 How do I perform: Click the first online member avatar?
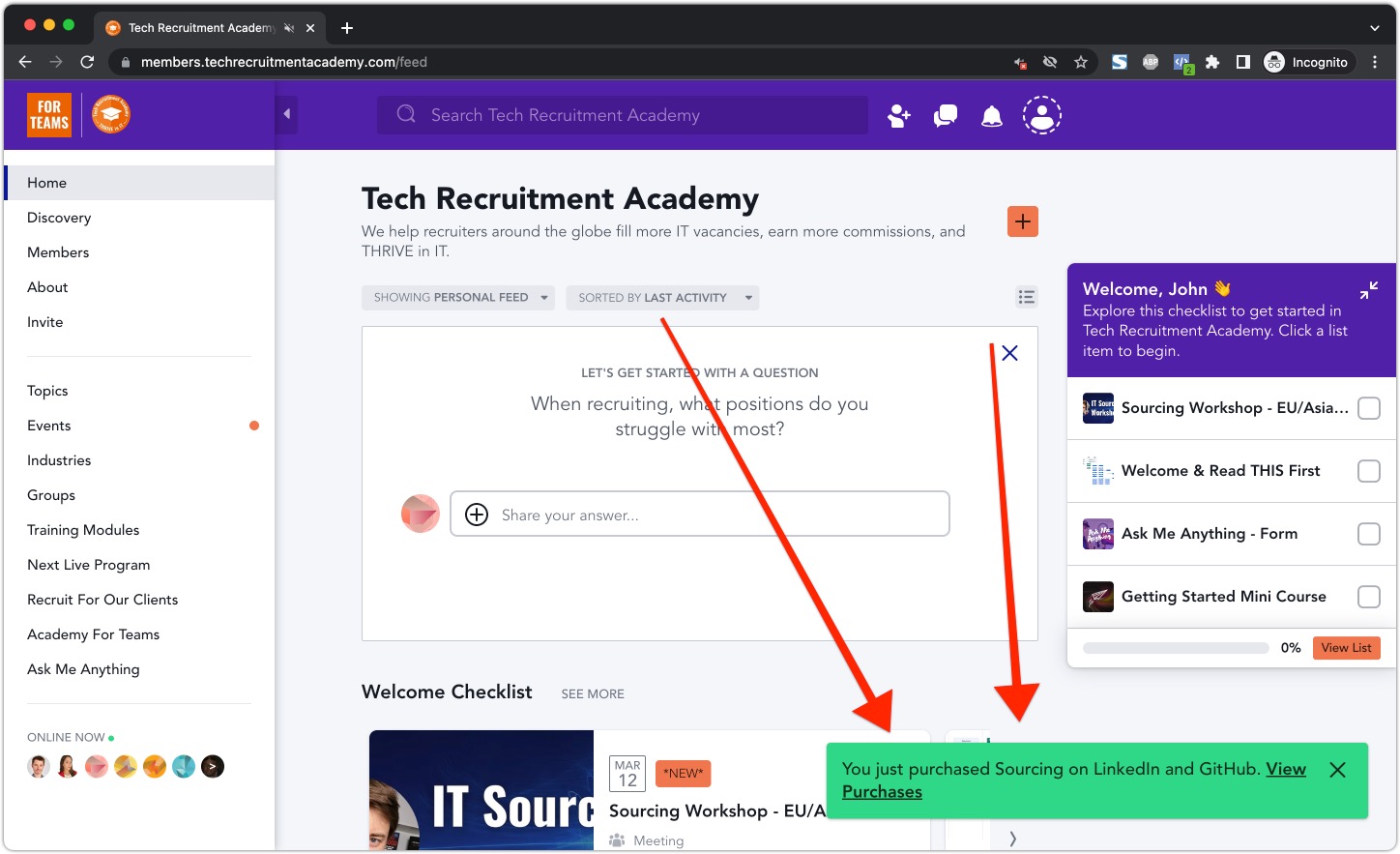pyautogui.click(x=39, y=767)
